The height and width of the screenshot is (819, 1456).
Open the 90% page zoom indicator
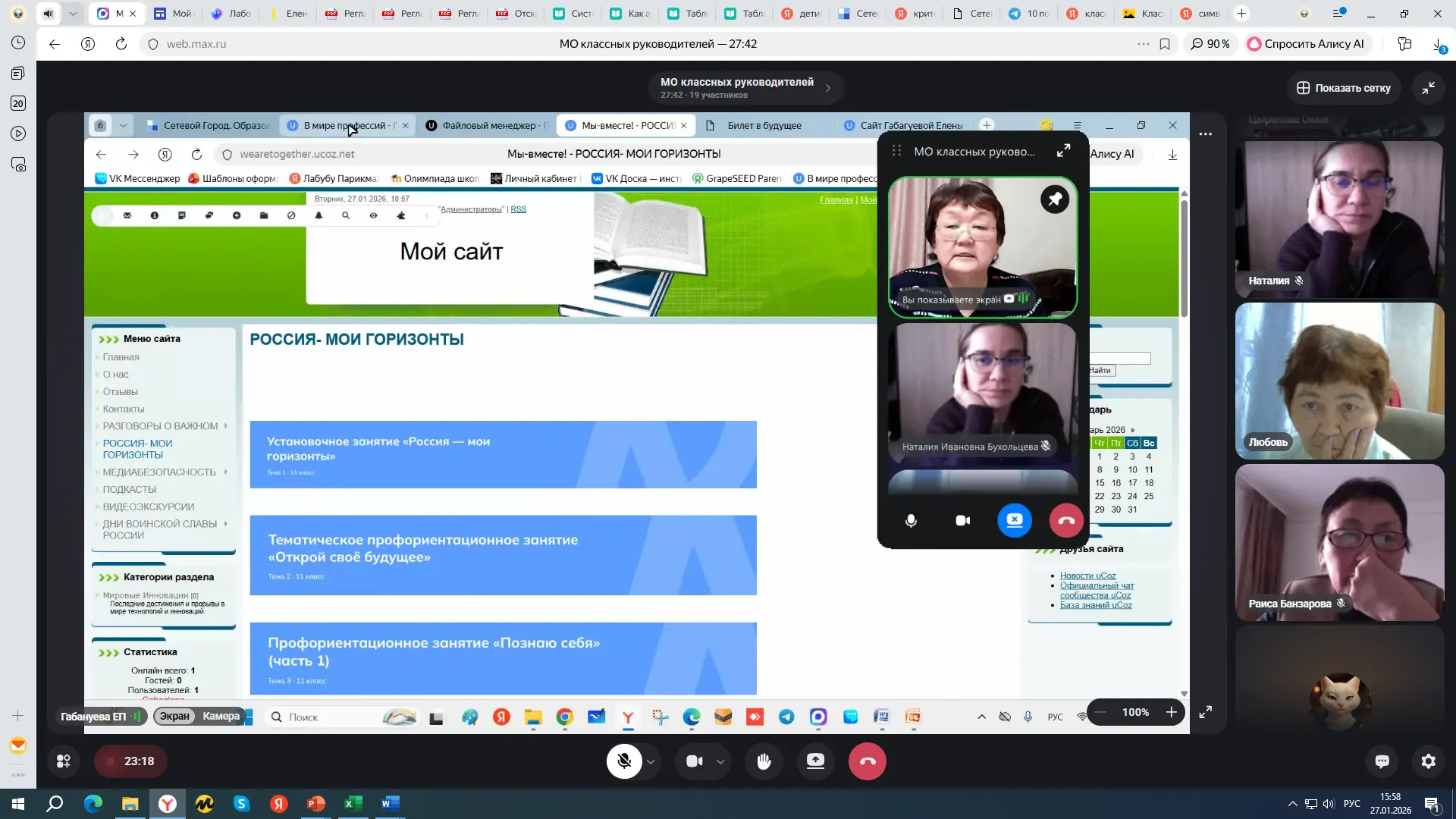pyautogui.click(x=1210, y=44)
